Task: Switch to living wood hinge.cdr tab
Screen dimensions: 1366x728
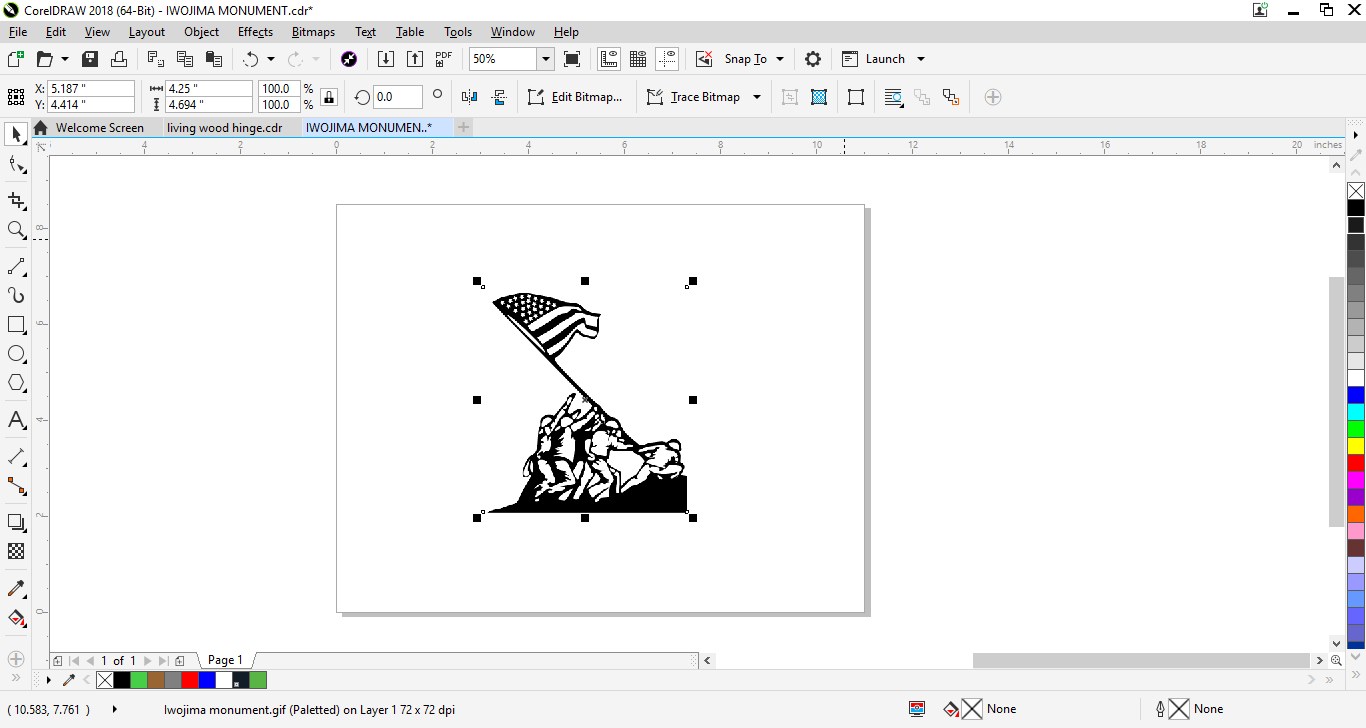Action: [225, 128]
